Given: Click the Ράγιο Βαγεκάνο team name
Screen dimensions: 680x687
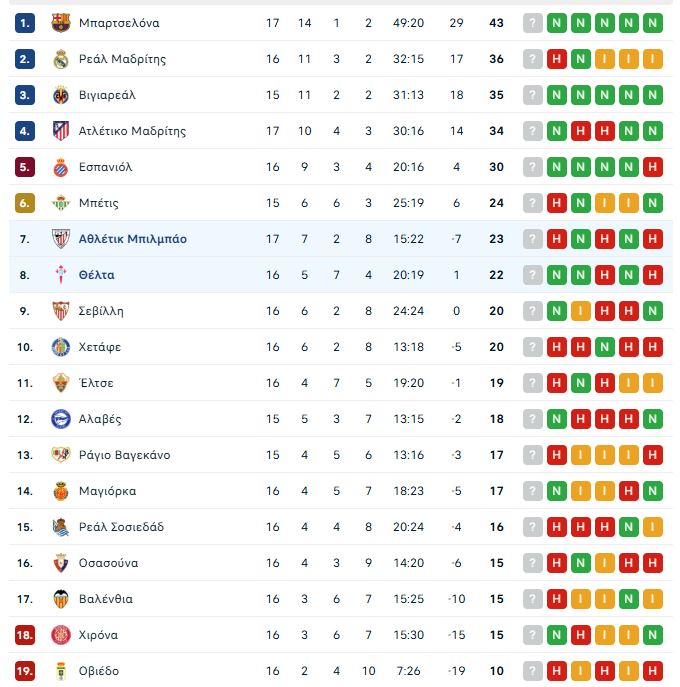Looking at the screenshot, I should point(124,455).
